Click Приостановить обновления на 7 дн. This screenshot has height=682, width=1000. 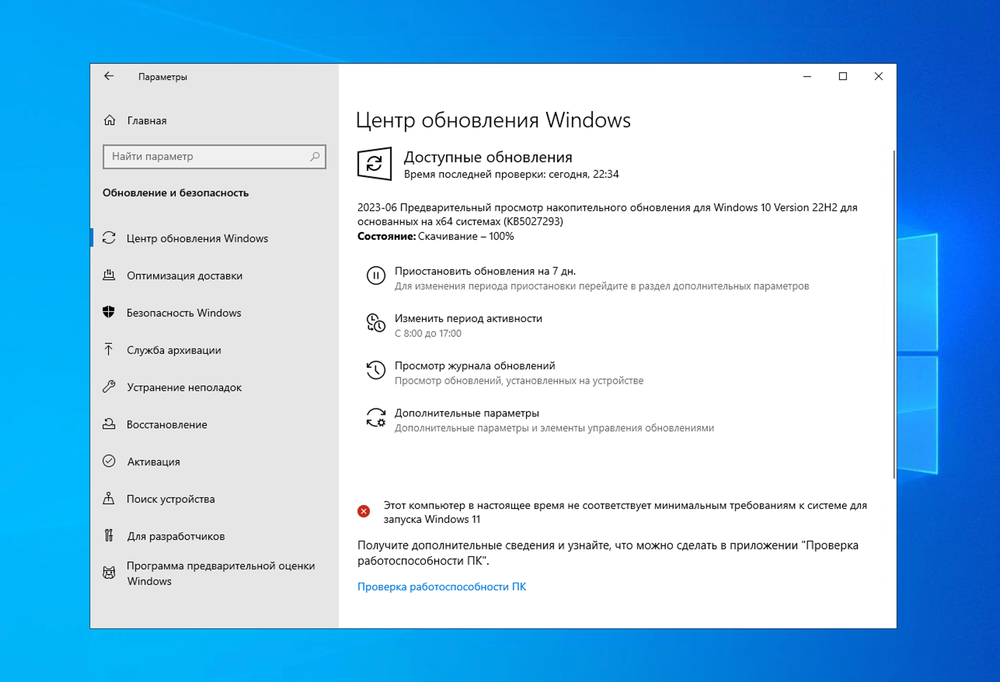[485, 271]
